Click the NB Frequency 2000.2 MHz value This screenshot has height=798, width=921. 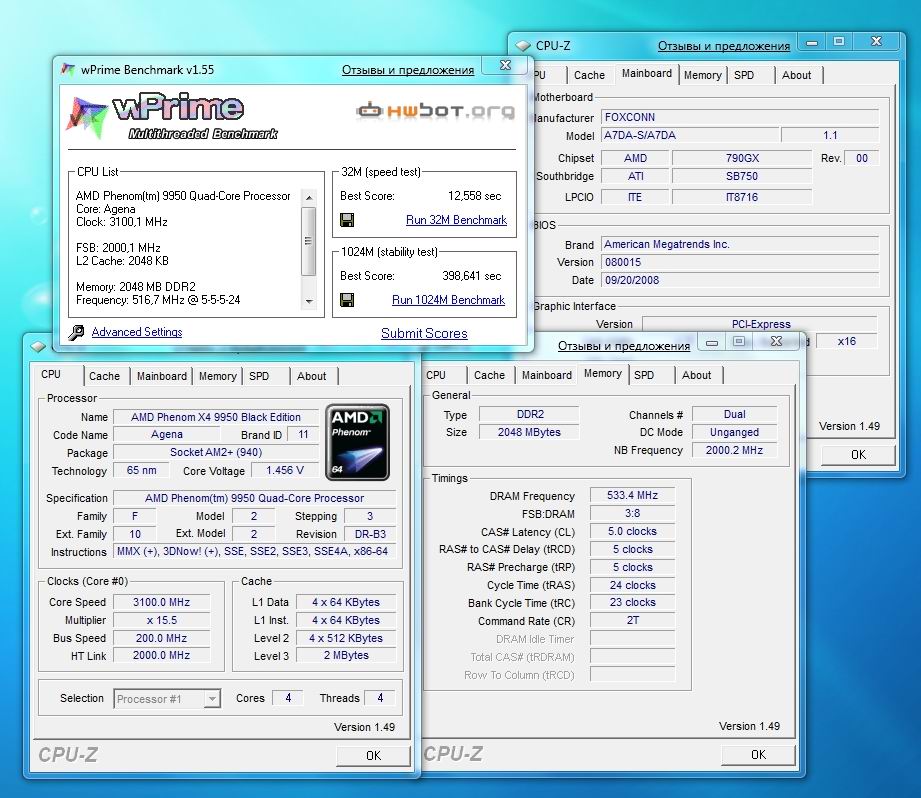734,450
